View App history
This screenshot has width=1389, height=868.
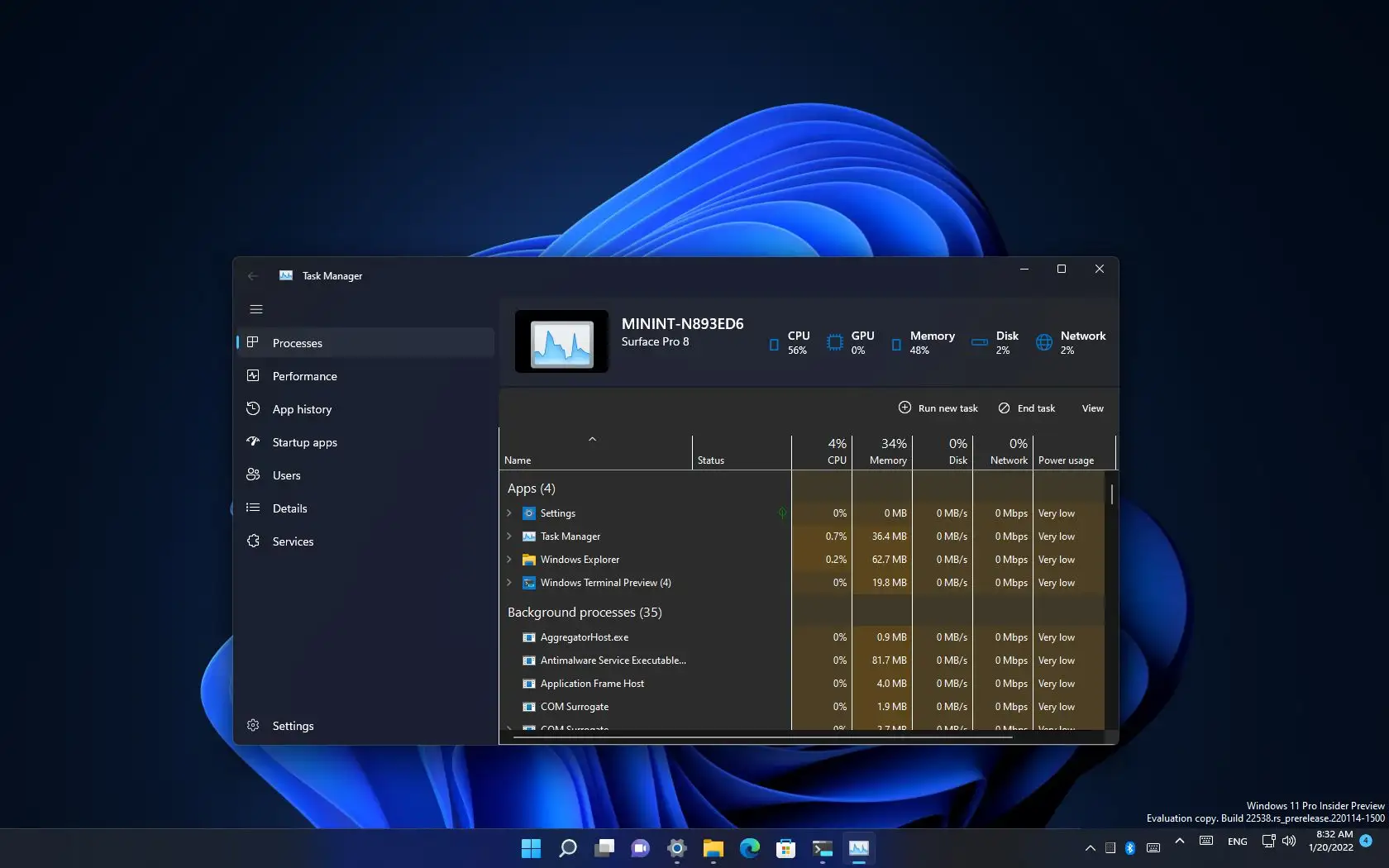[300, 408]
